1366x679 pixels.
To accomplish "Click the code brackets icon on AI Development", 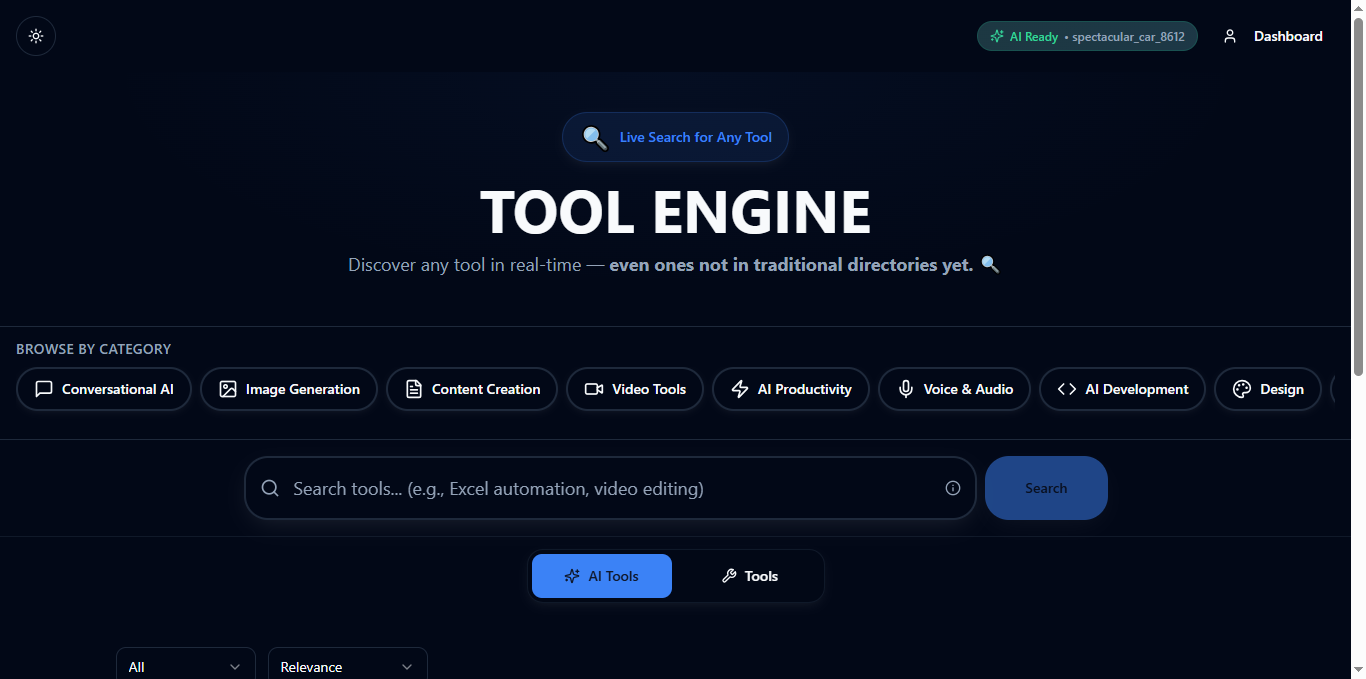I will click(x=1066, y=389).
